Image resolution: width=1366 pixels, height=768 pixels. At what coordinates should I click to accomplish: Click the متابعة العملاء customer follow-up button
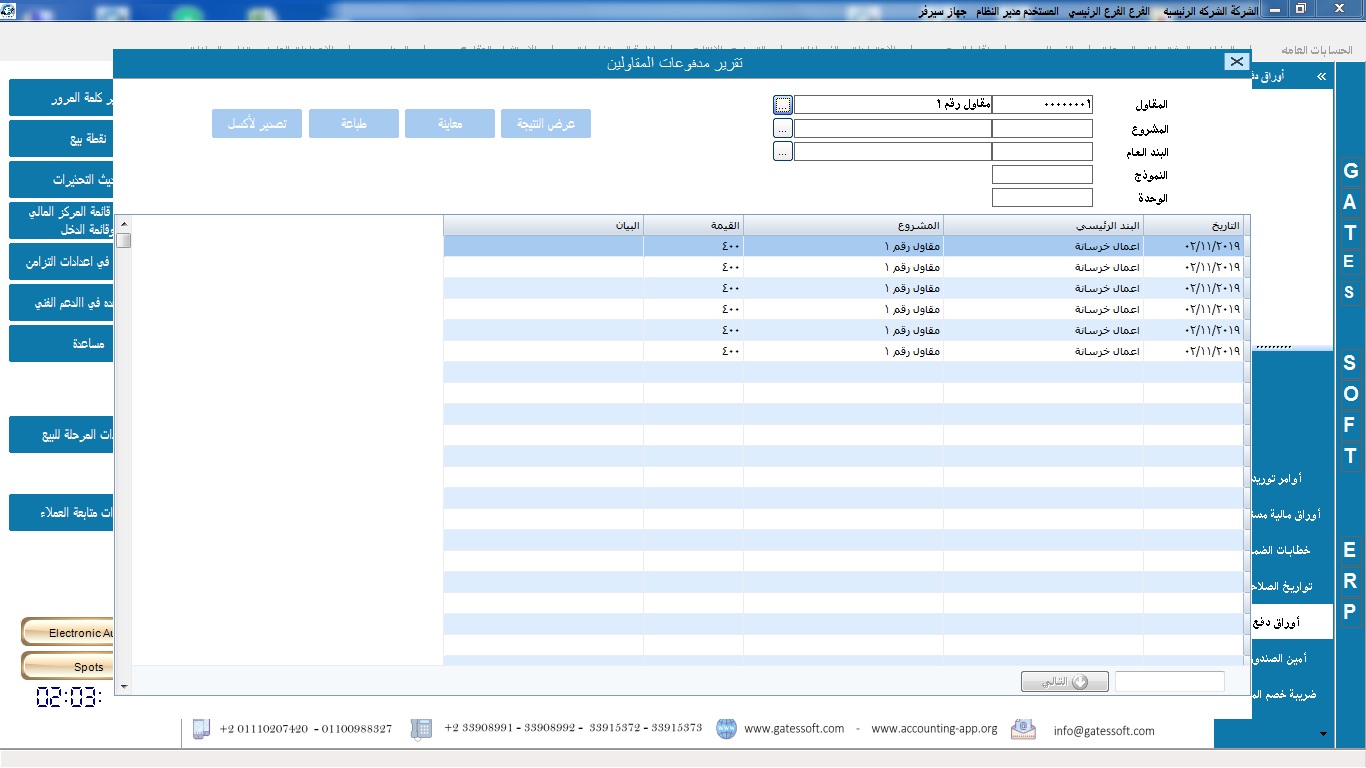(61, 512)
